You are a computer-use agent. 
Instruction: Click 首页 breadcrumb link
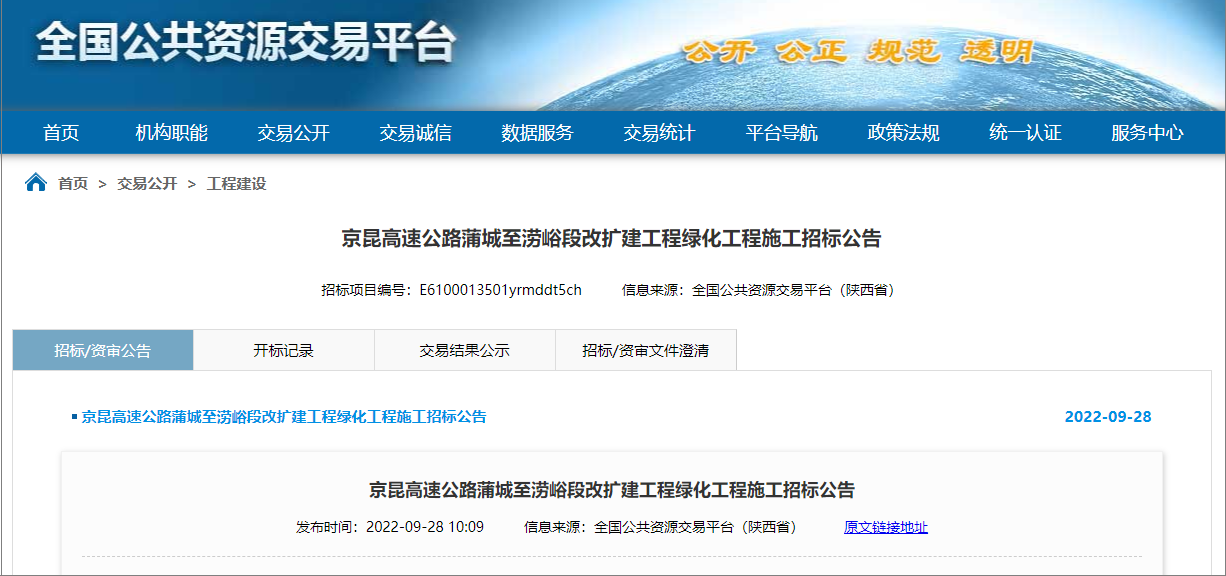point(73,184)
